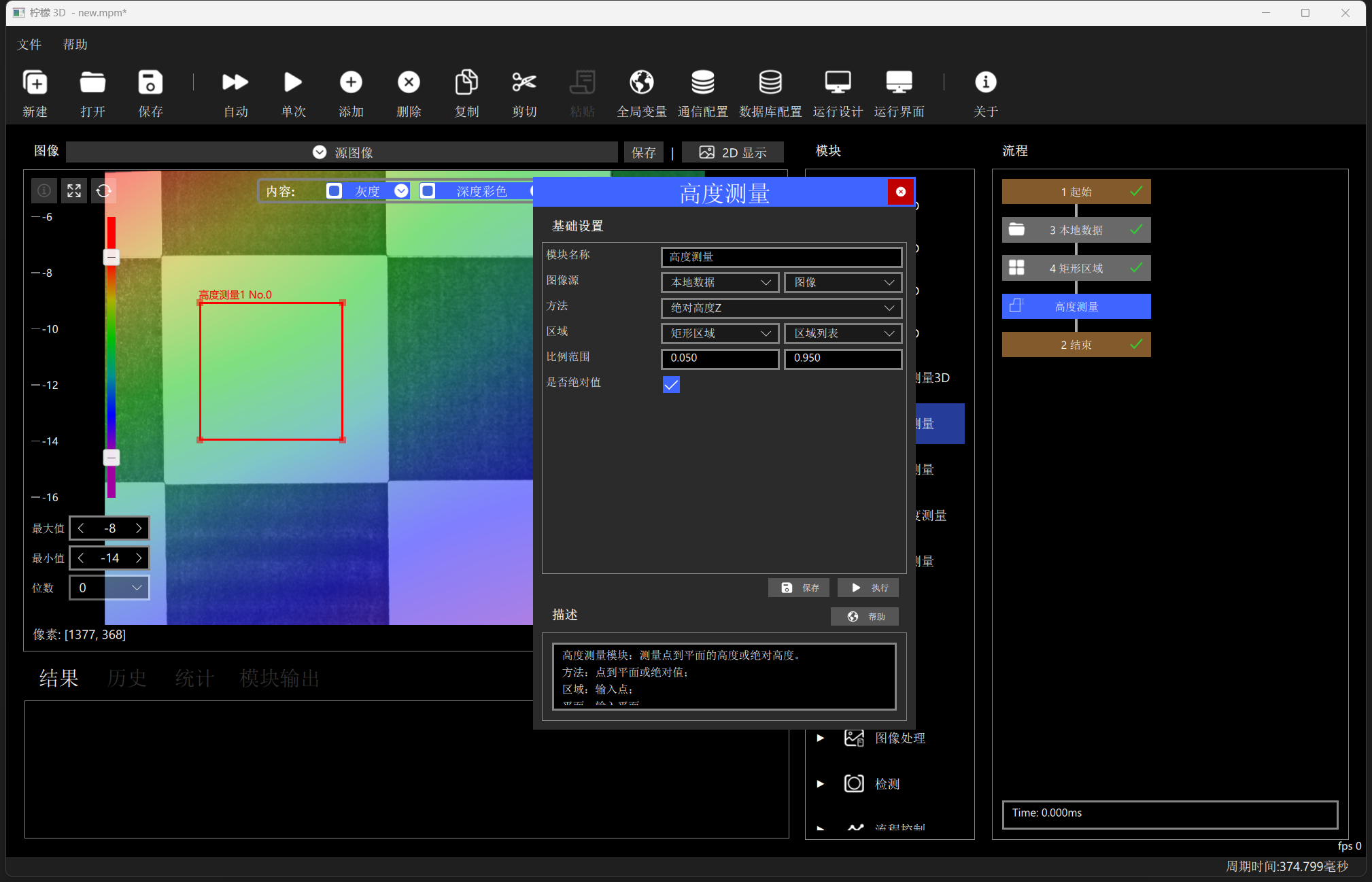
Task: Open 运行界面 run interface
Action: (899, 83)
